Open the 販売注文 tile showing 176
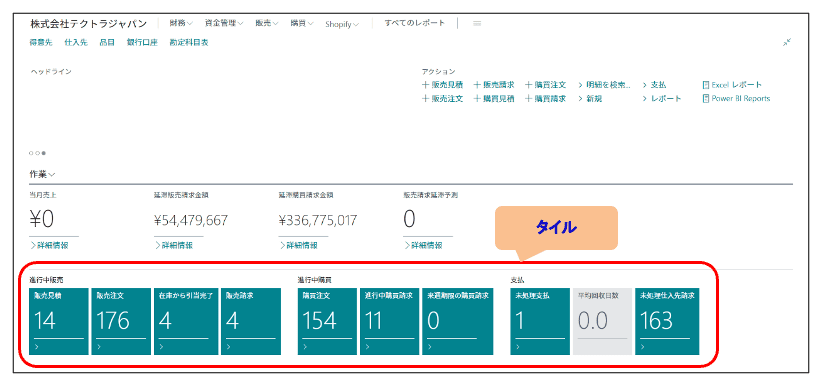The height and width of the screenshot is (388, 830). [121, 321]
